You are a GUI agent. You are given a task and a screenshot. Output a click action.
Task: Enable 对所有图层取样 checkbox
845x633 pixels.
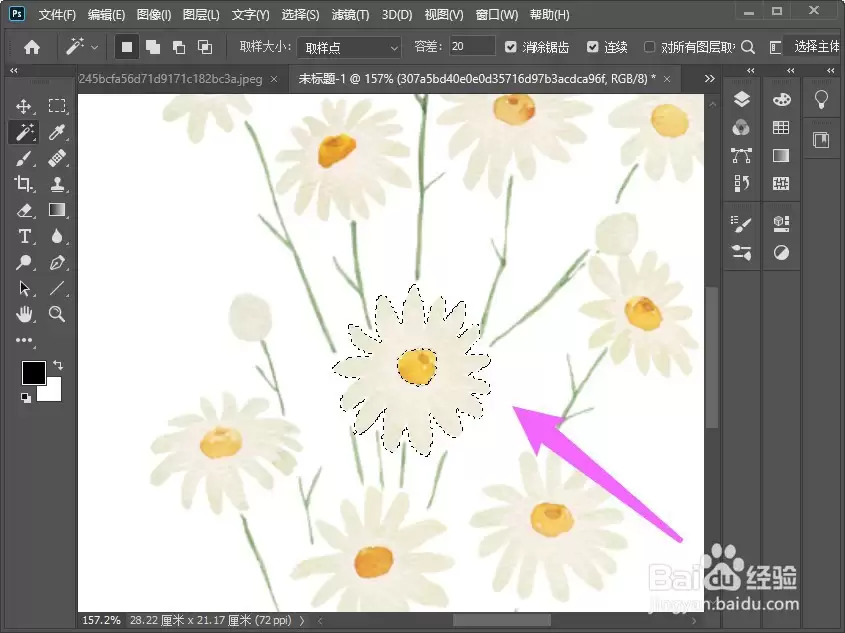point(649,47)
